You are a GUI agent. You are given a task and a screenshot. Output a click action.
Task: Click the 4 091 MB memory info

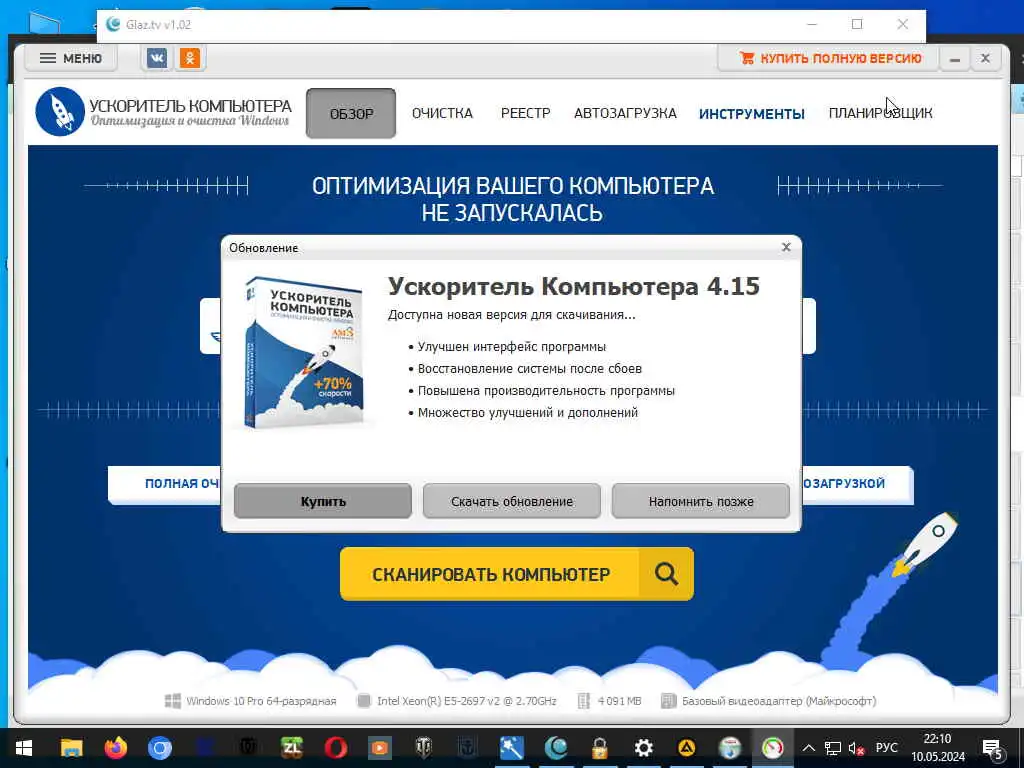coord(619,701)
